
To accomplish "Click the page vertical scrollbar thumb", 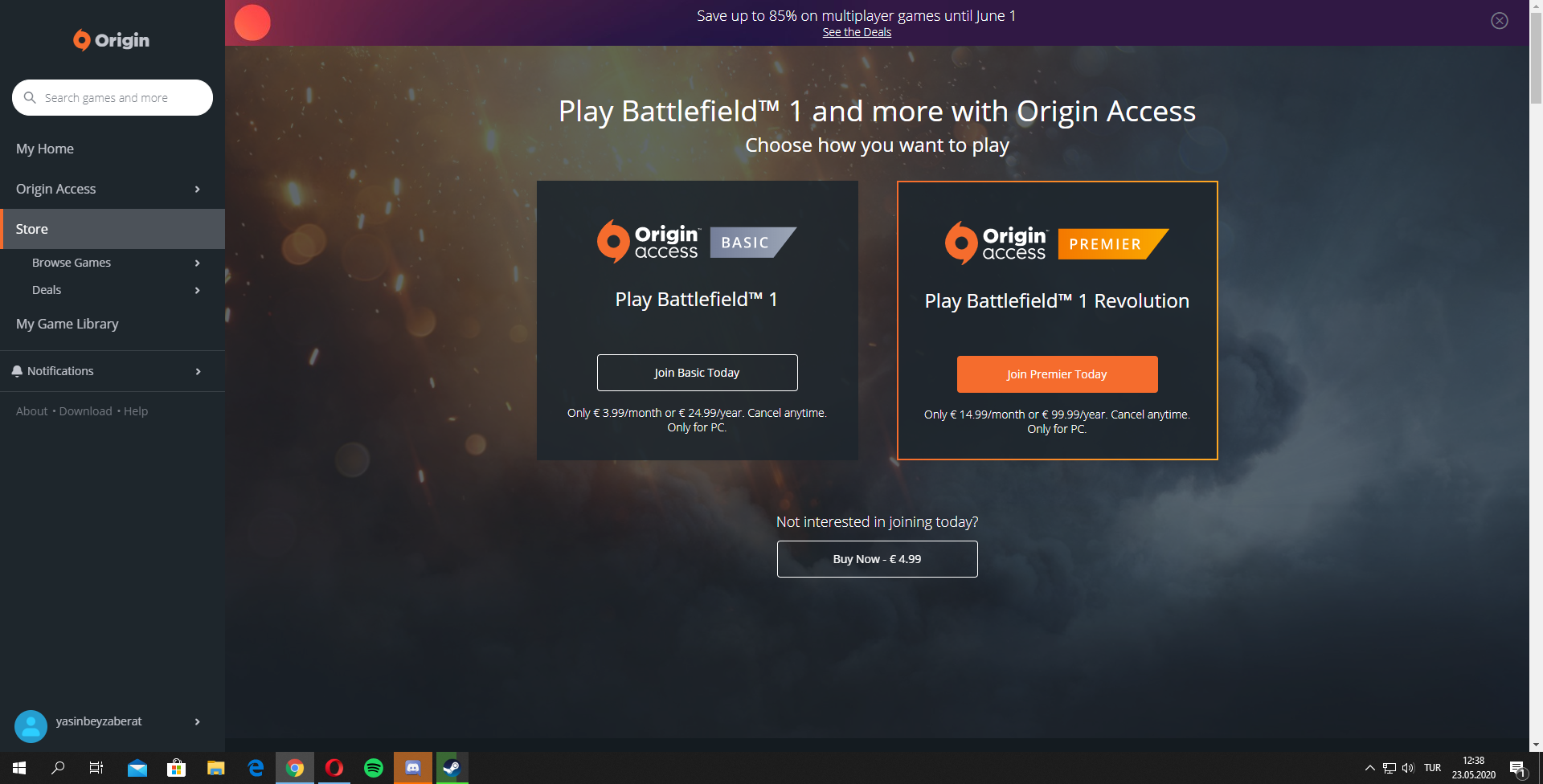I will click(x=1536, y=56).
